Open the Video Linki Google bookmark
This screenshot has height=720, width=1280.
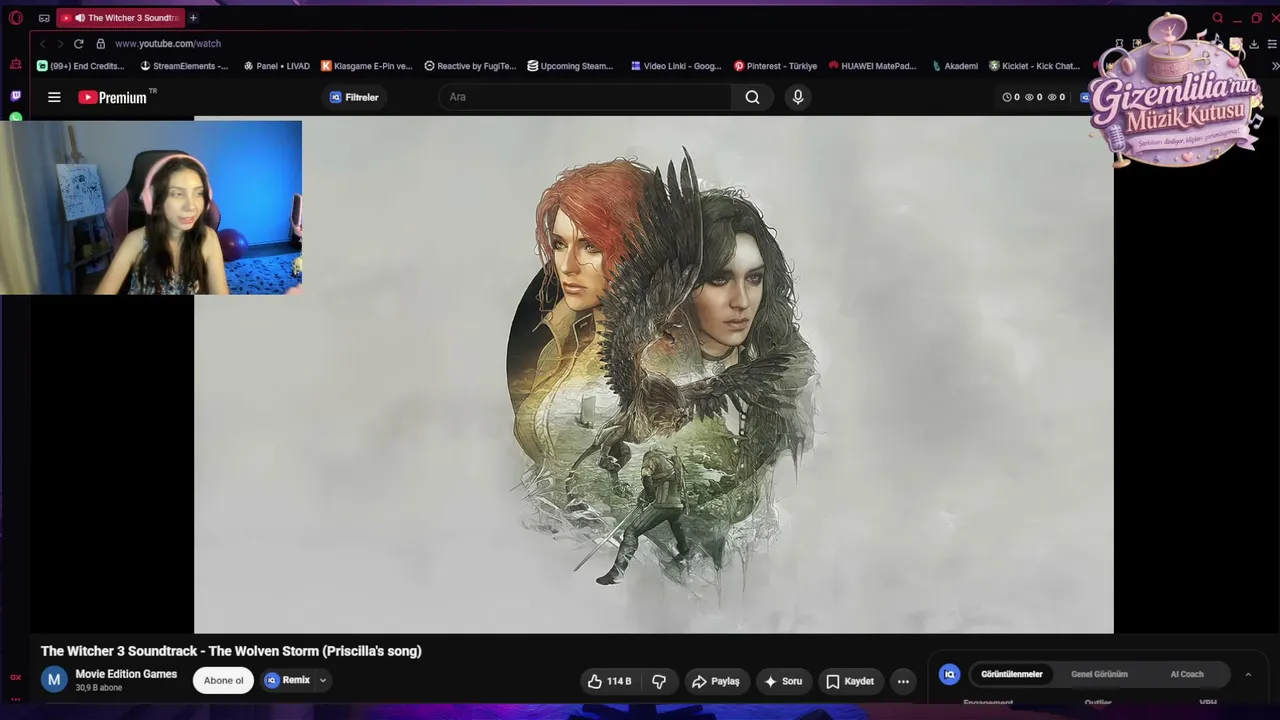(676, 66)
